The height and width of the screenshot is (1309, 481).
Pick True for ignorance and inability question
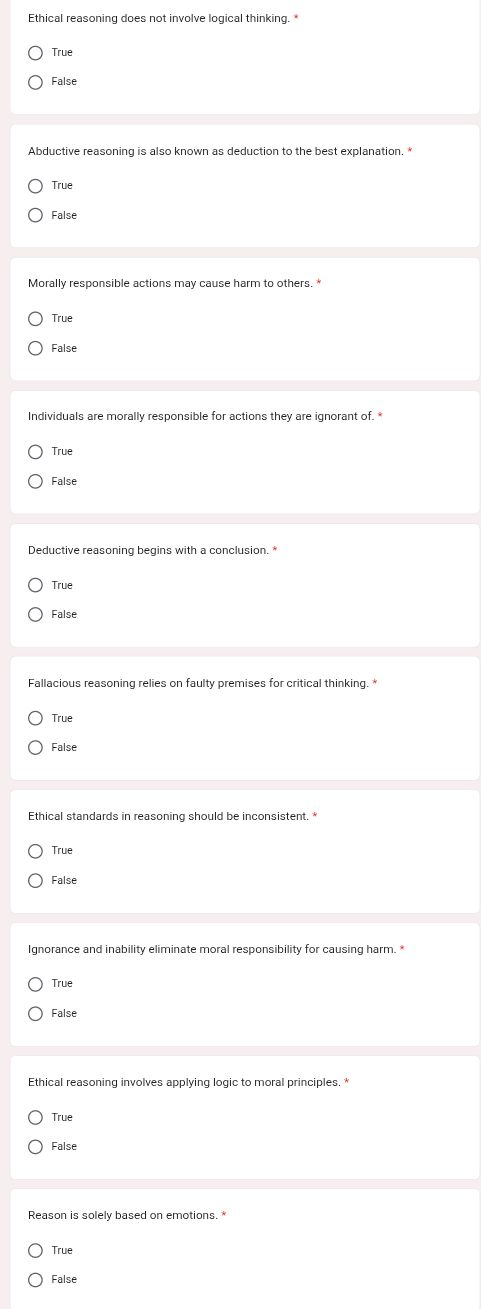pos(35,984)
